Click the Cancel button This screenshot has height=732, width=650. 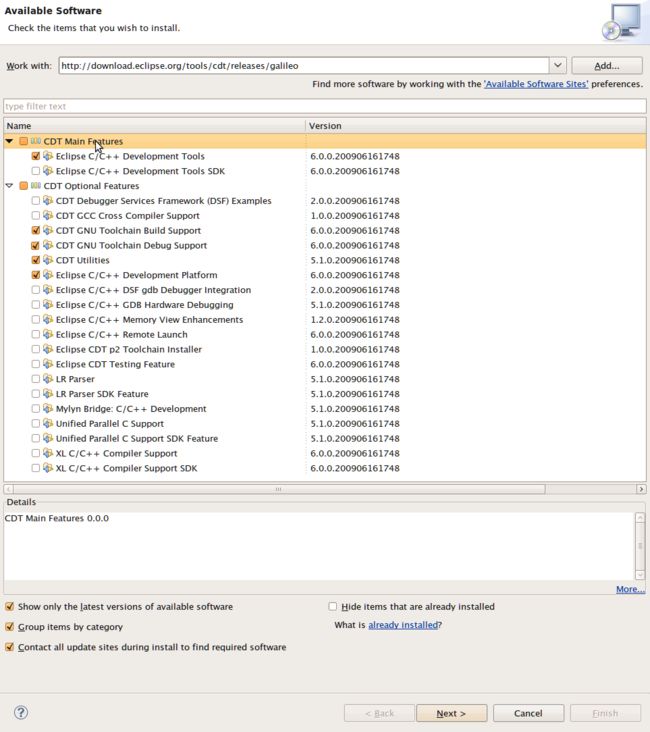[528, 713]
